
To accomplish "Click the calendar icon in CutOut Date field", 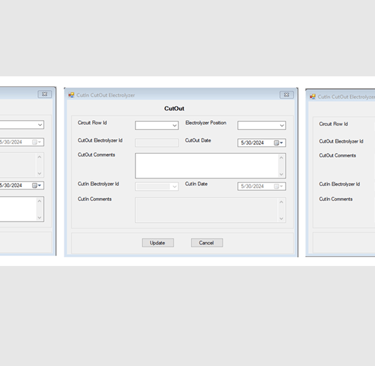I will 276,143.
